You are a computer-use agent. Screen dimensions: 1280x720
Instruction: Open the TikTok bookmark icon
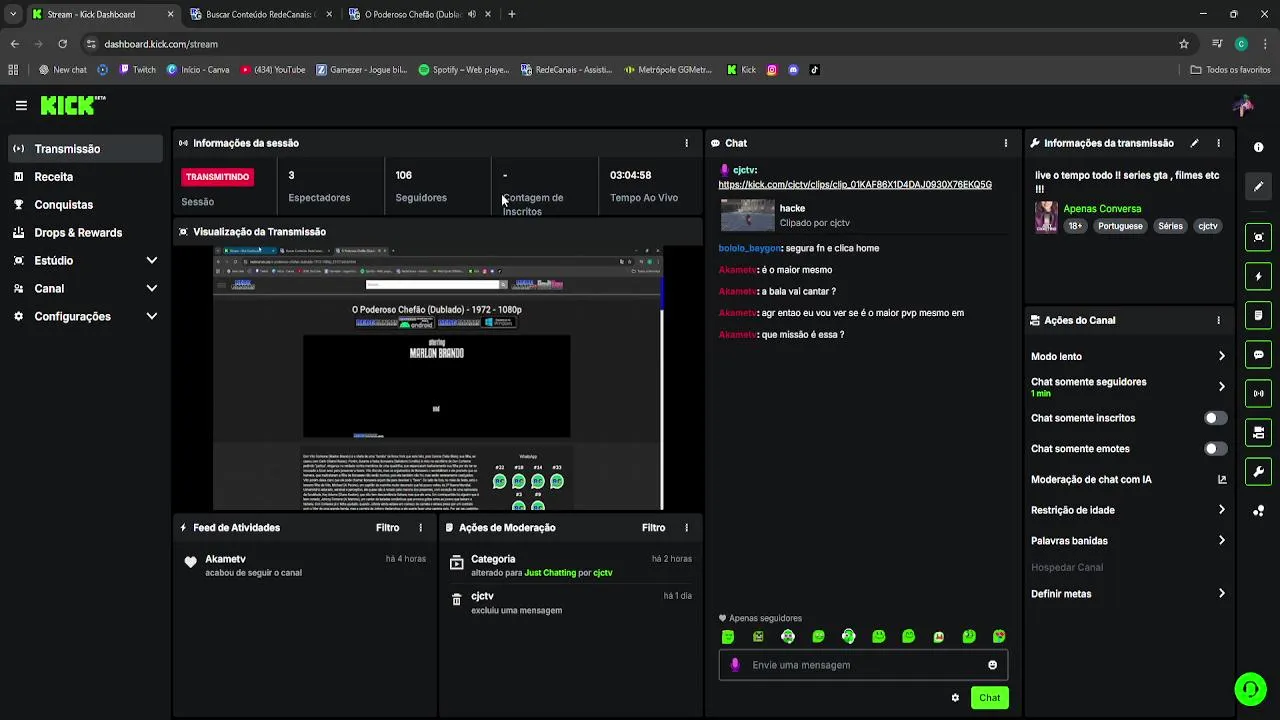click(x=814, y=70)
